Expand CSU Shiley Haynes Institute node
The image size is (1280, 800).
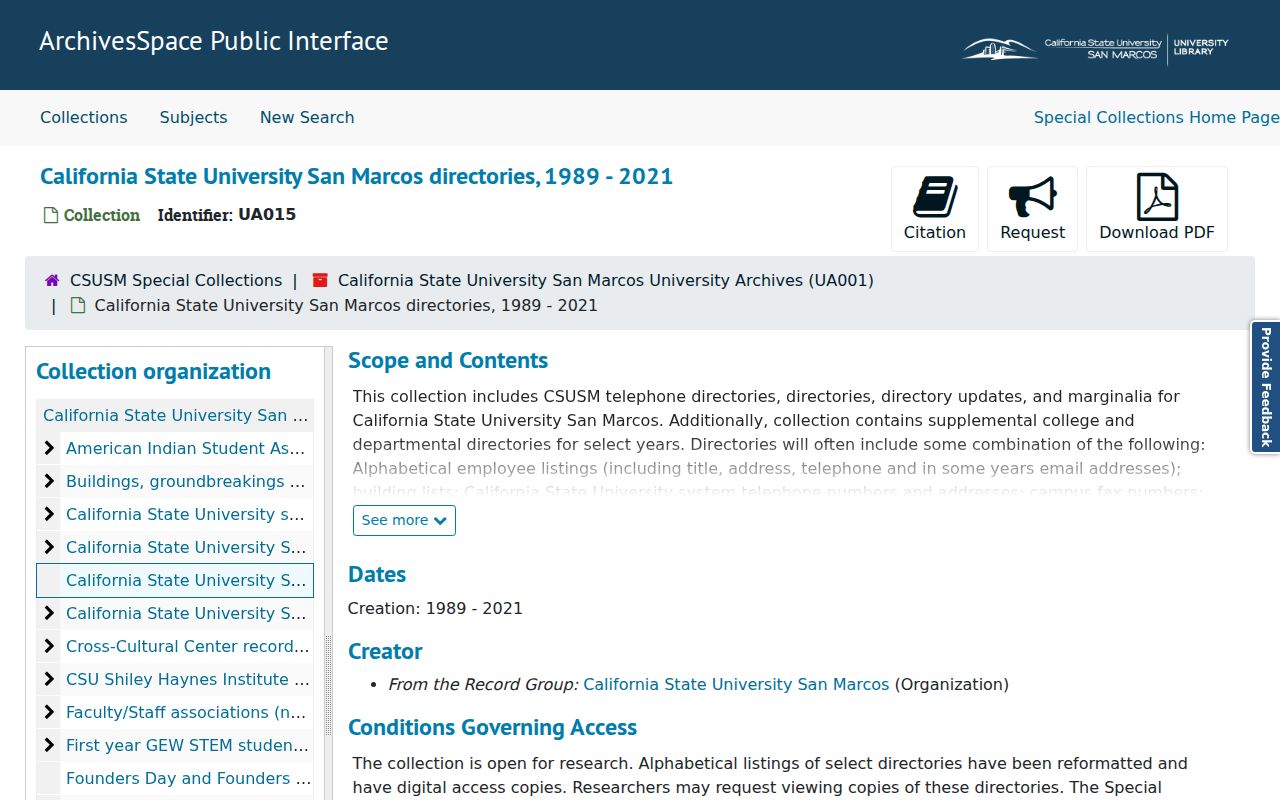(x=49, y=680)
